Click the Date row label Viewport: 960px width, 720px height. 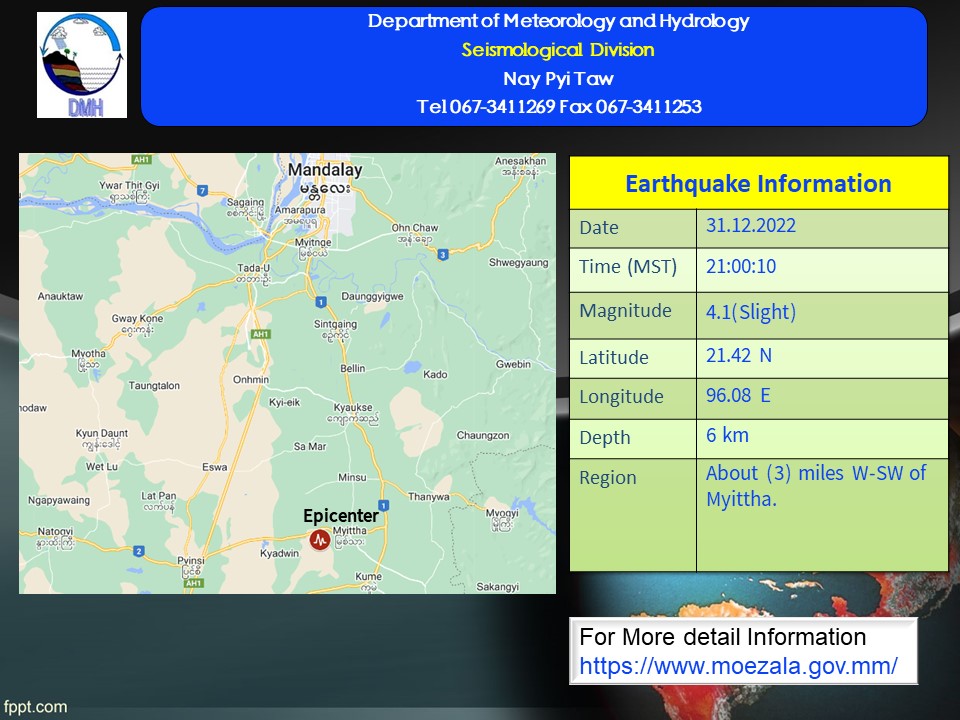599,228
